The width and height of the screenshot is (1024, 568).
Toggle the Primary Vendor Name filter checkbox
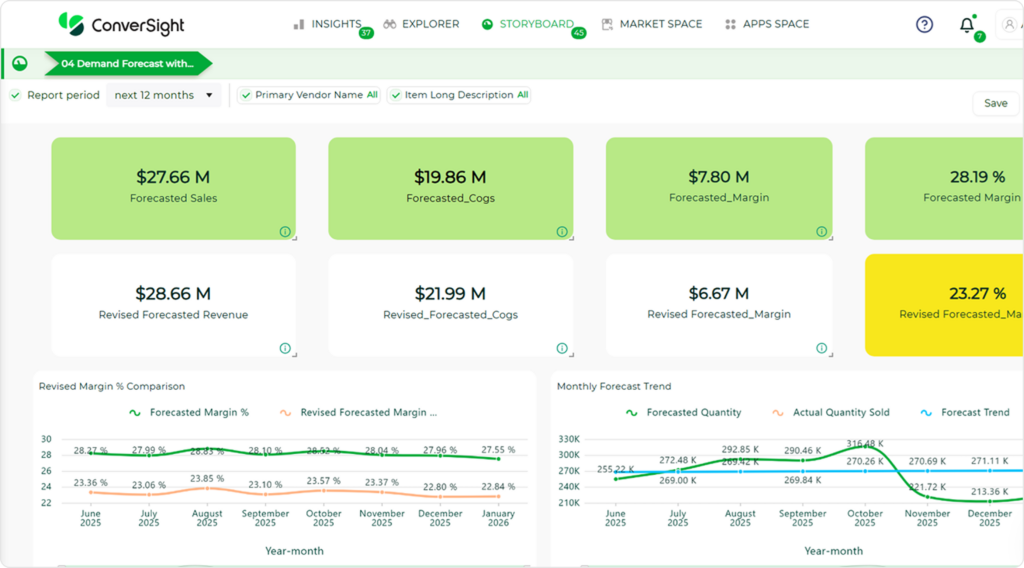coord(246,95)
